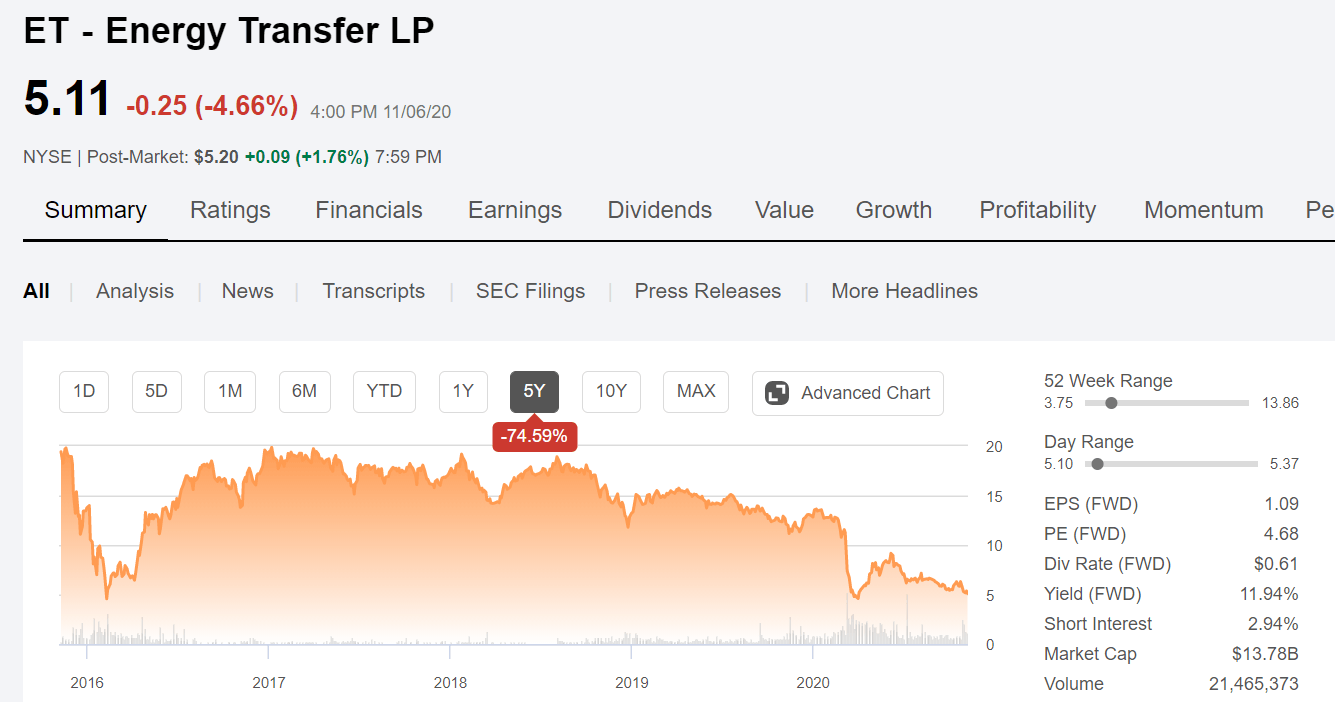Open the Press Releases filter
The height and width of the screenshot is (702, 1335).
coord(708,291)
